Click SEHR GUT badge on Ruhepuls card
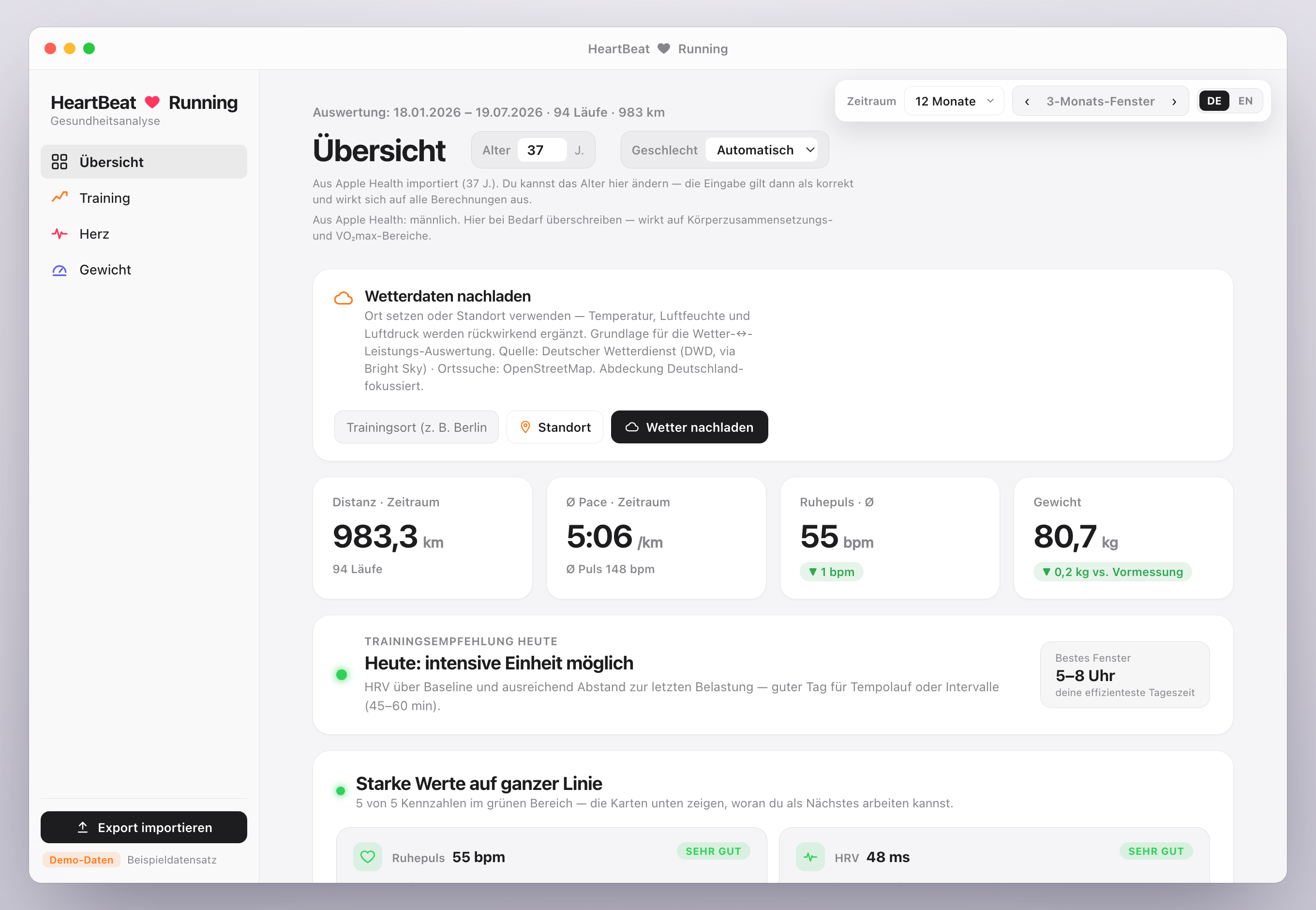This screenshot has height=910, width=1316. 713,851
